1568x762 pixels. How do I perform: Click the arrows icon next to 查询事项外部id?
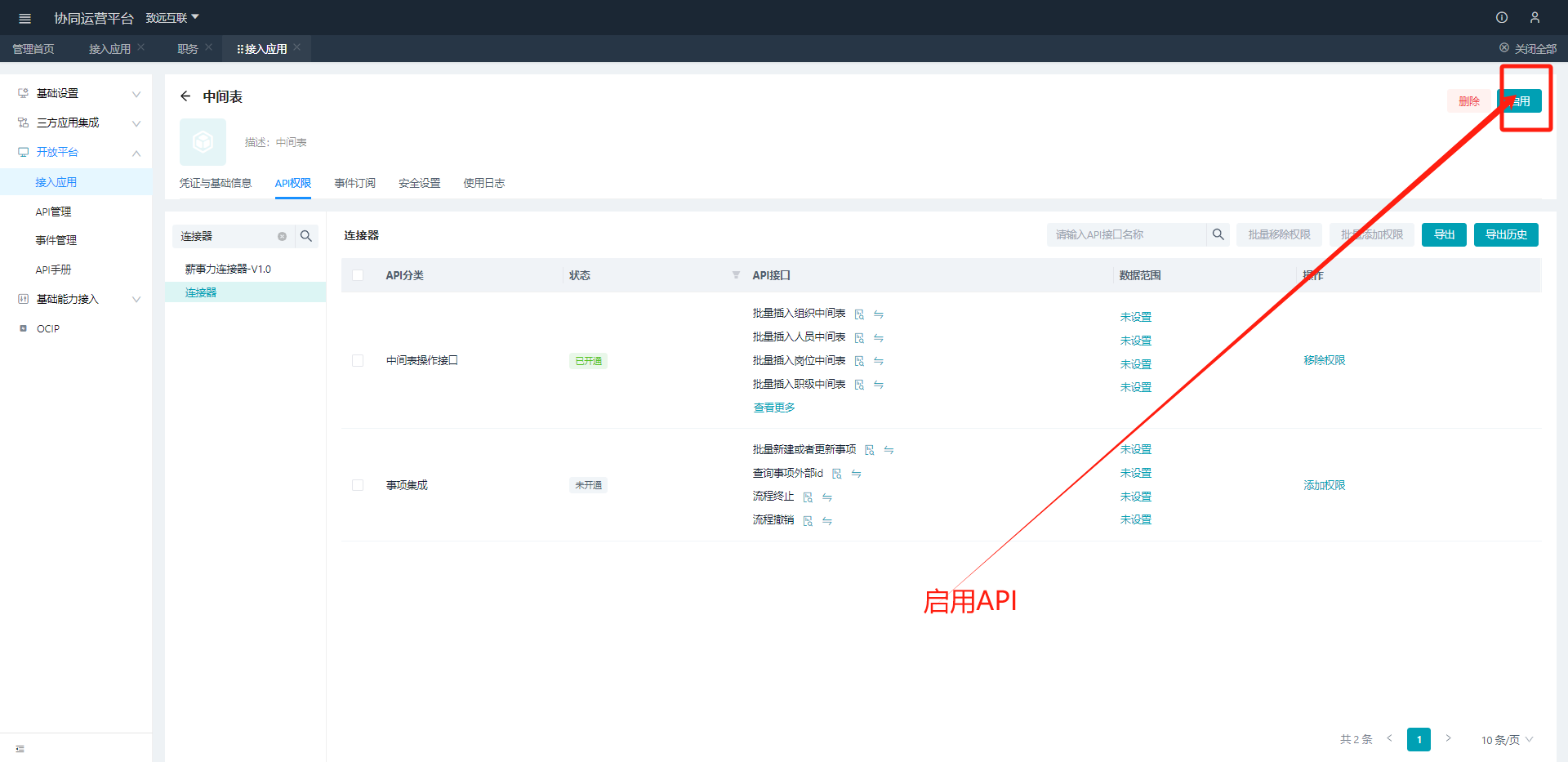click(x=857, y=474)
